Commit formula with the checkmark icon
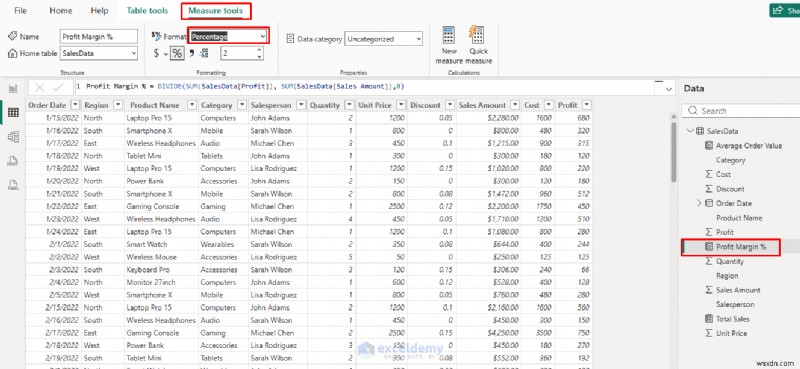Screen dimensions: 800x369 58,88
